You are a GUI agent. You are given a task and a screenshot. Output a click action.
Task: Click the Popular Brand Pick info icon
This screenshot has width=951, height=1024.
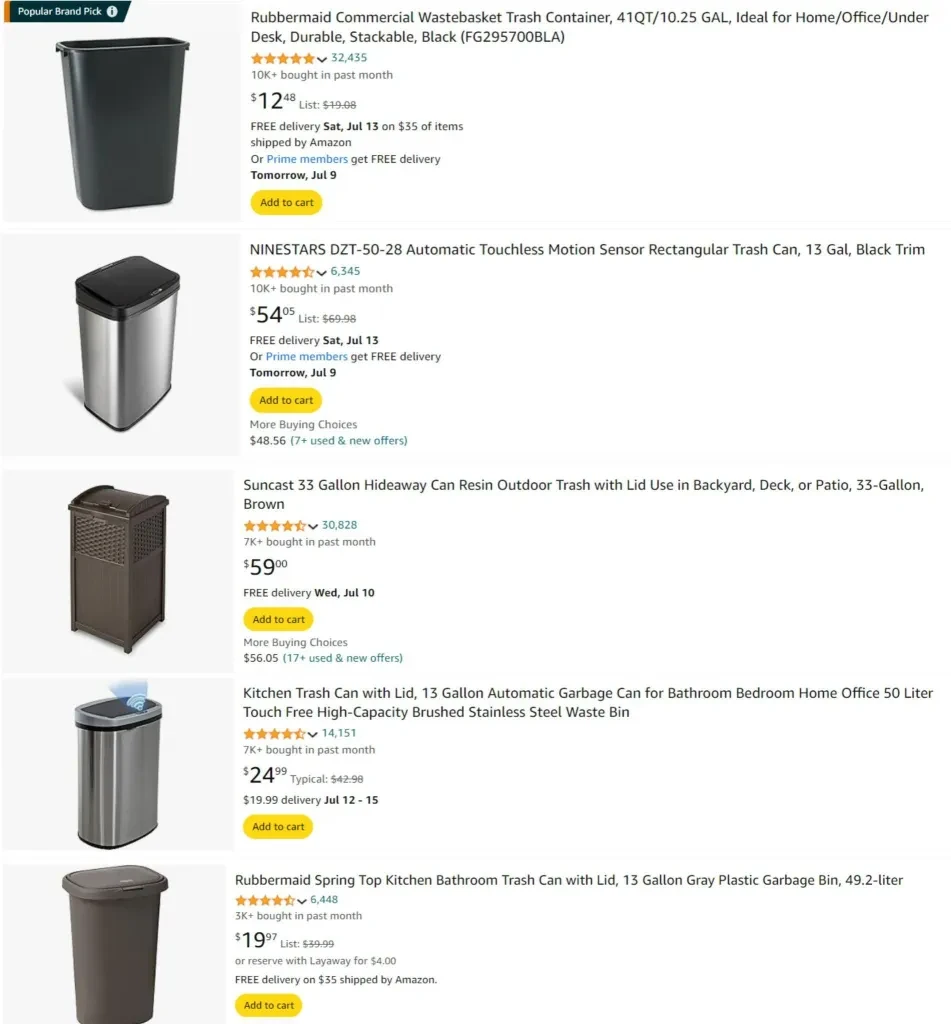pos(112,11)
